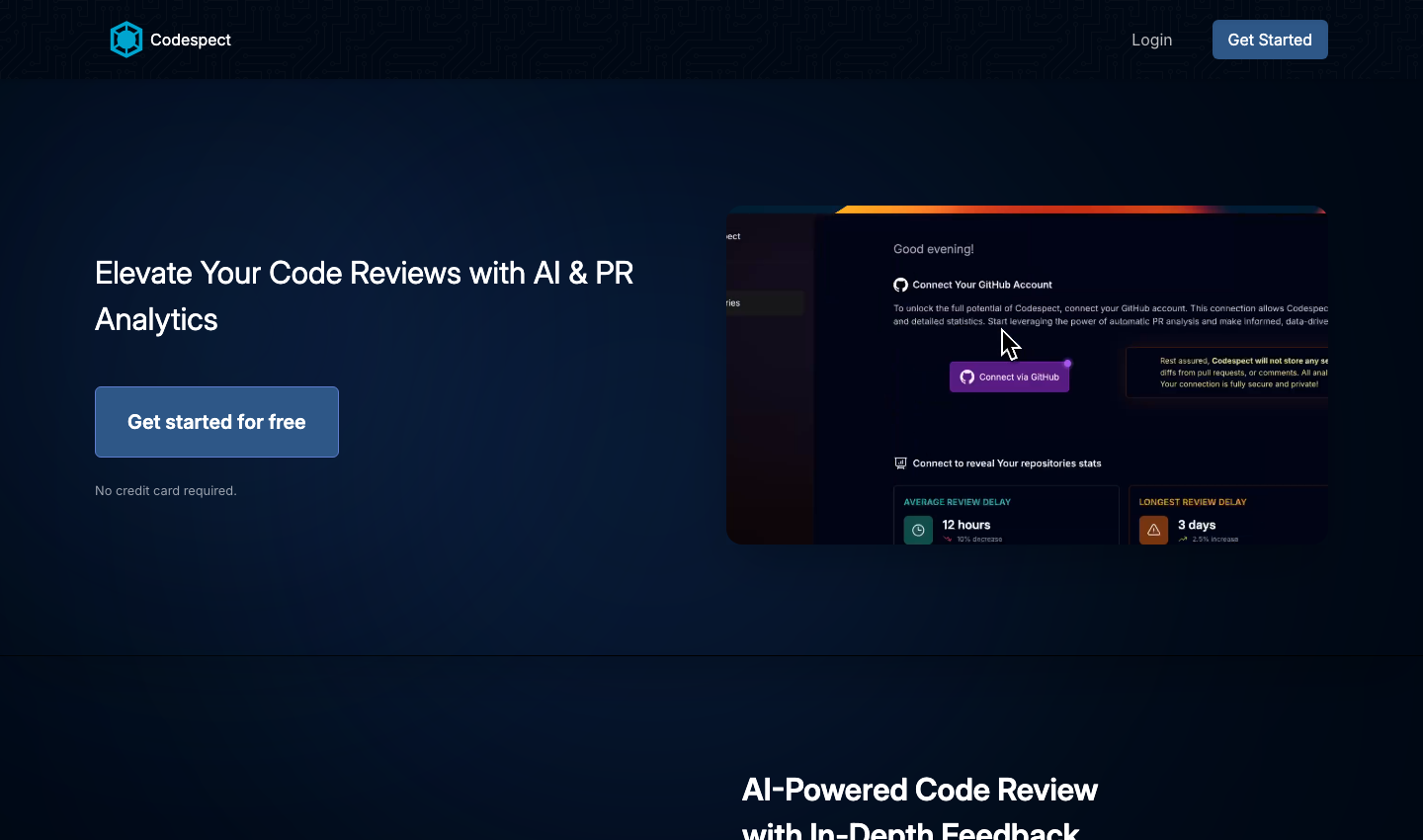Viewport: 1423px width, 840px height.
Task: Click the Get Started header button
Action: click(1270, 40)
